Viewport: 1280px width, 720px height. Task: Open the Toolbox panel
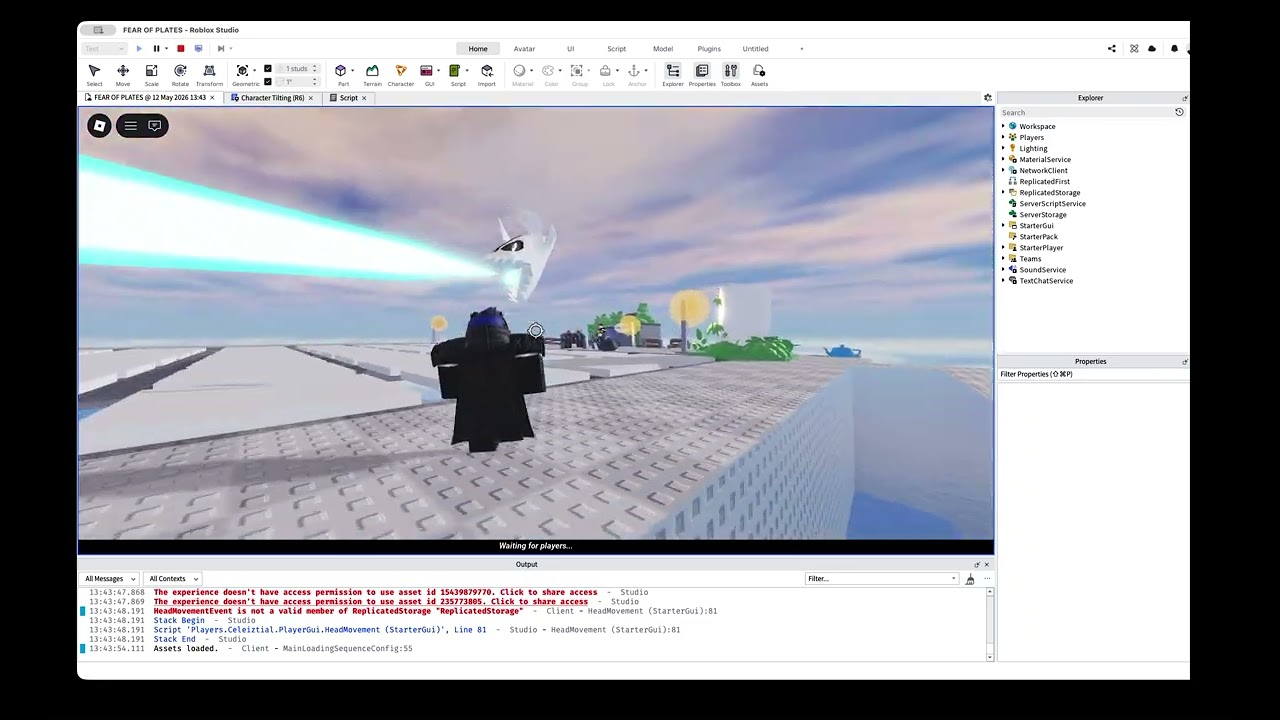[x=731, y=75]
